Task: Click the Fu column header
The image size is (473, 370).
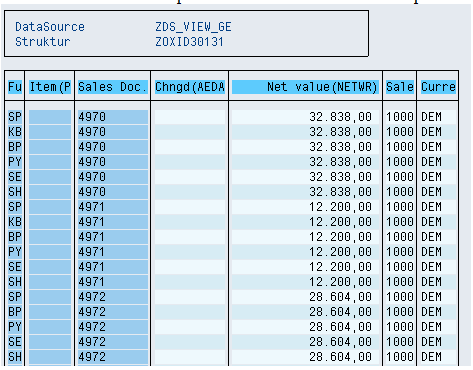Action: [x=15, y=87]
